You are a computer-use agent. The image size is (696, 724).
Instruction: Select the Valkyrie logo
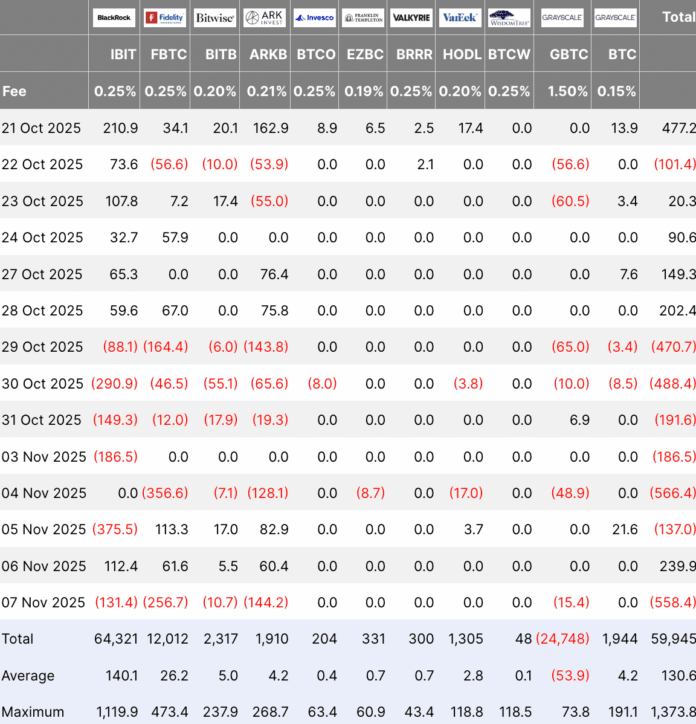[412, 18]
